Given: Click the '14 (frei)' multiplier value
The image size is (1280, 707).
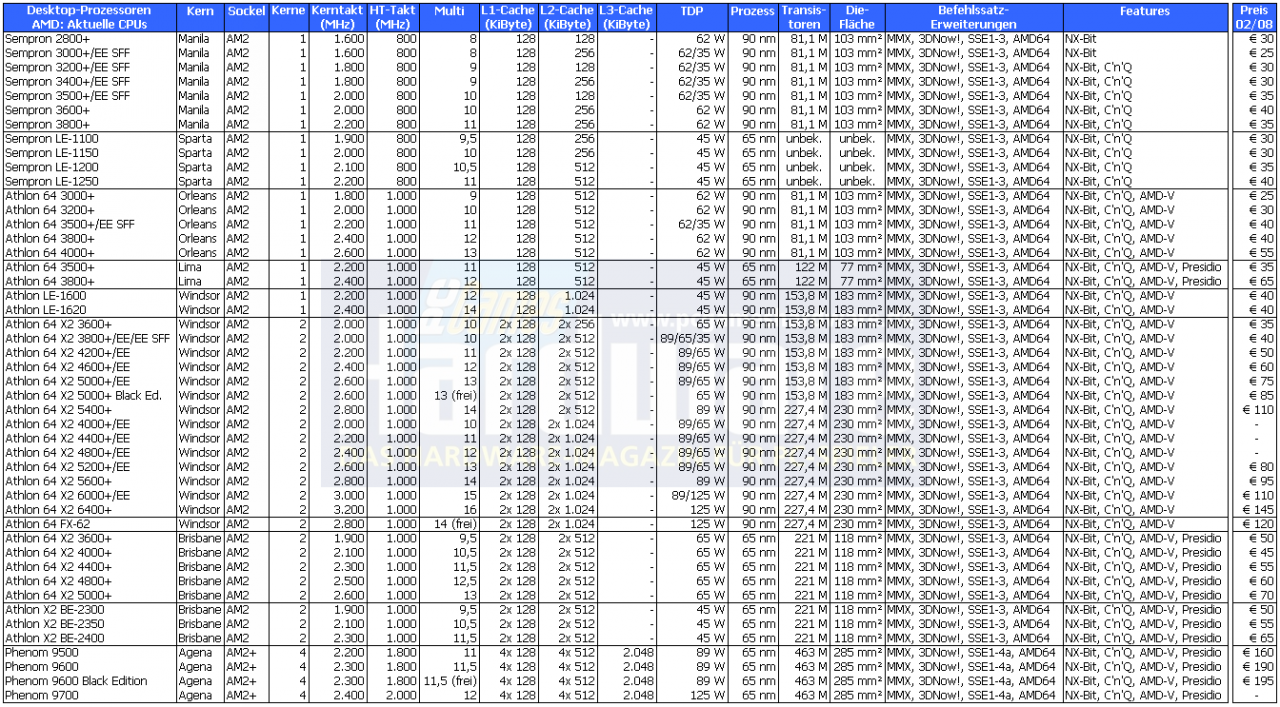Looking at the screenshot, I should [x=454, y=523].
